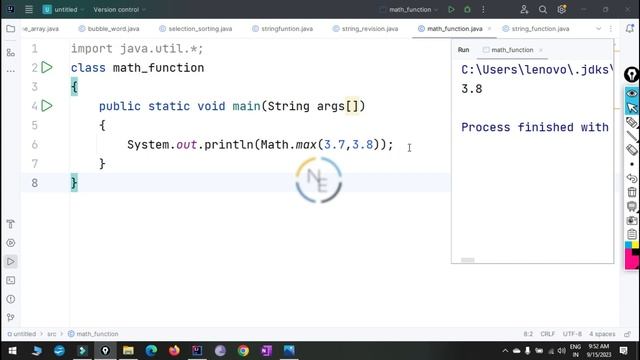Select the eraser annotation tool
This screenshot has height=360, width=640.
632,150
